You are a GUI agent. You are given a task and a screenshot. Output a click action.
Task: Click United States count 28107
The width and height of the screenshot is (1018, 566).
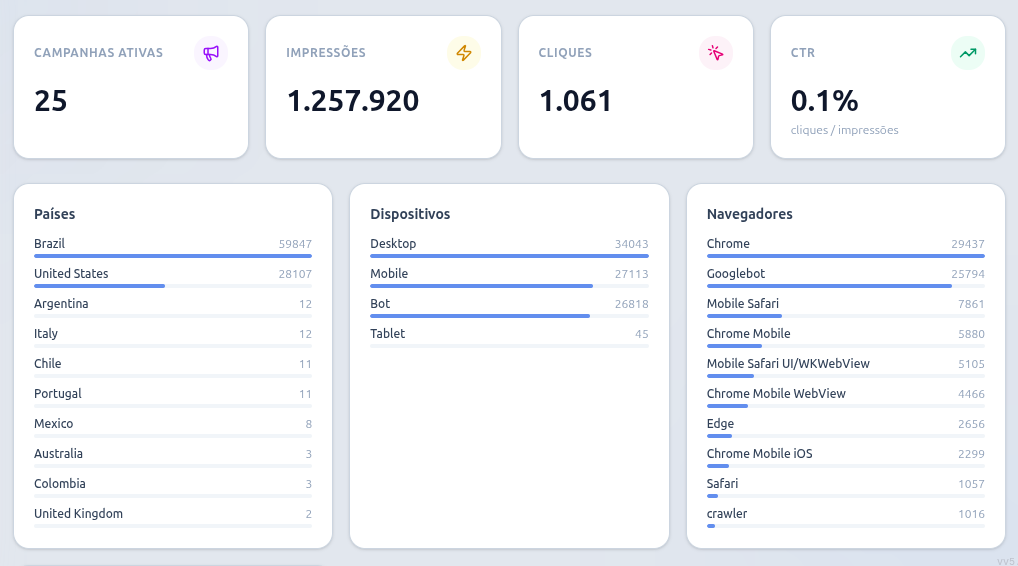295,274
